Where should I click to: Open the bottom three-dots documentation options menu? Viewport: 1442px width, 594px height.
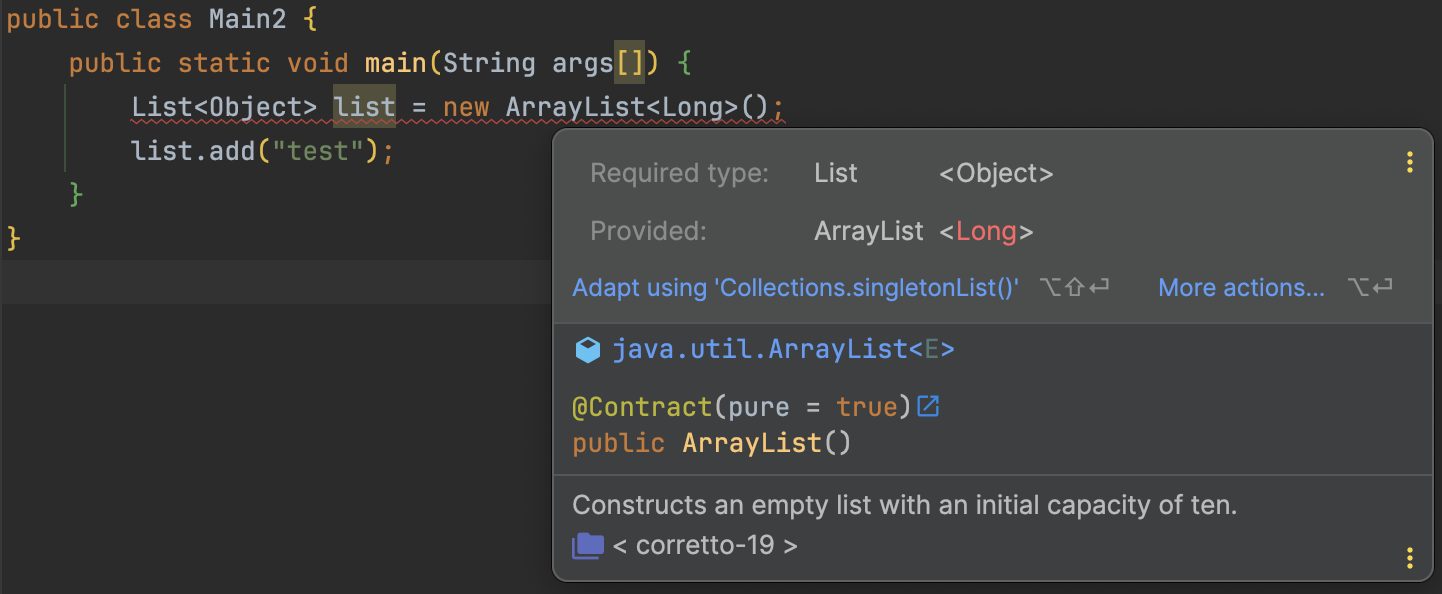(x=1409, y=558)
